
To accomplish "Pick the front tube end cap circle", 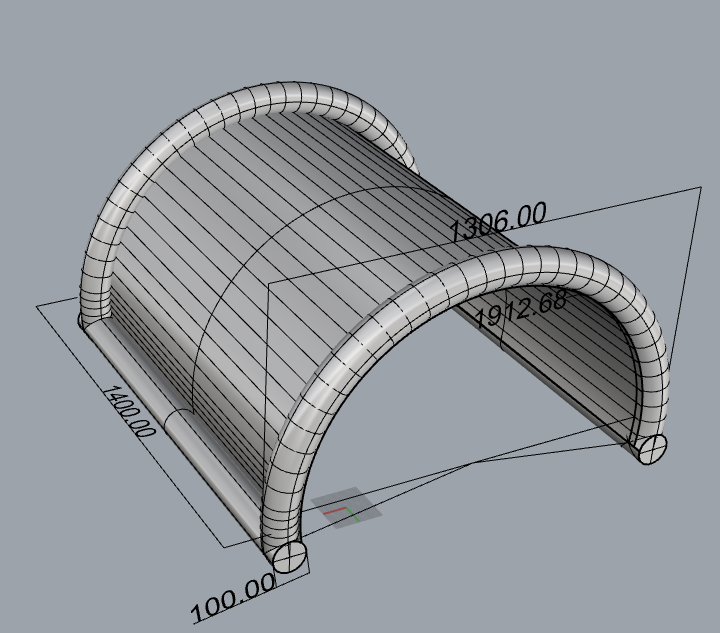I will (289, 556).
